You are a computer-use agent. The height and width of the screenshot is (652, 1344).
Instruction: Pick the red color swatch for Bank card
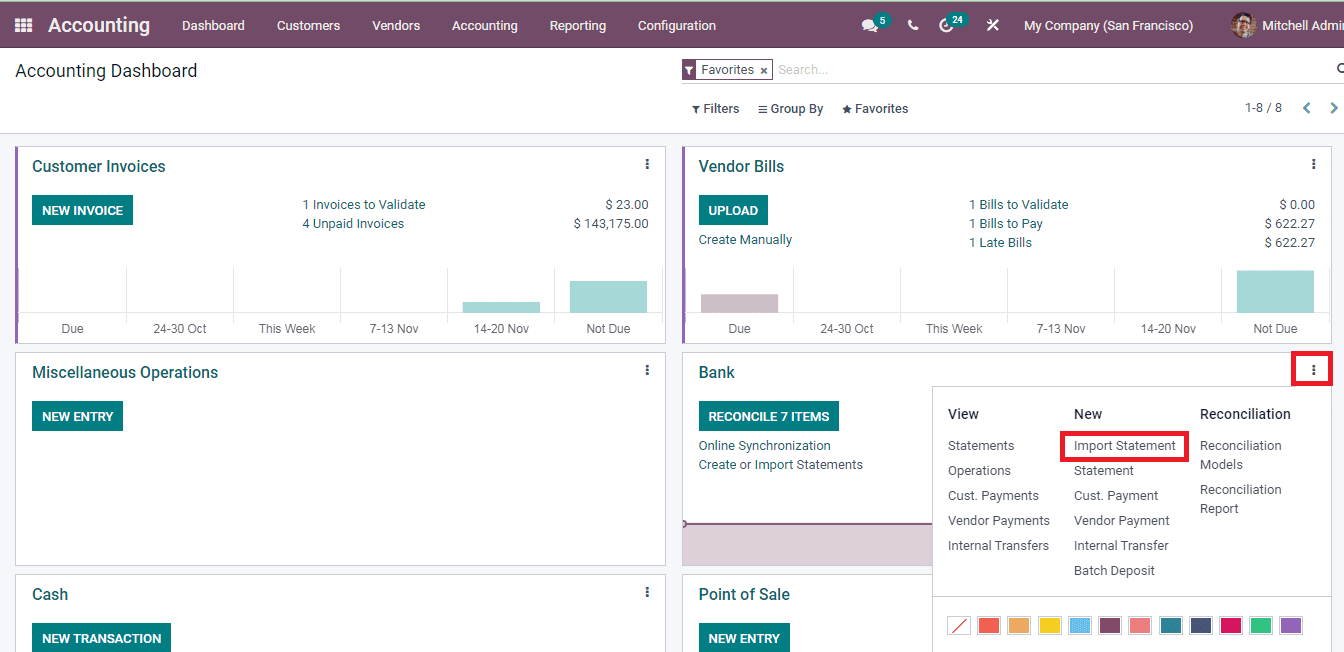pos(988,624)
